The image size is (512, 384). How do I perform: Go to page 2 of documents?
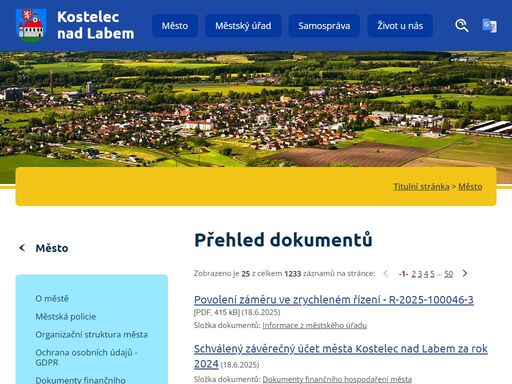(x=414, y=274)
